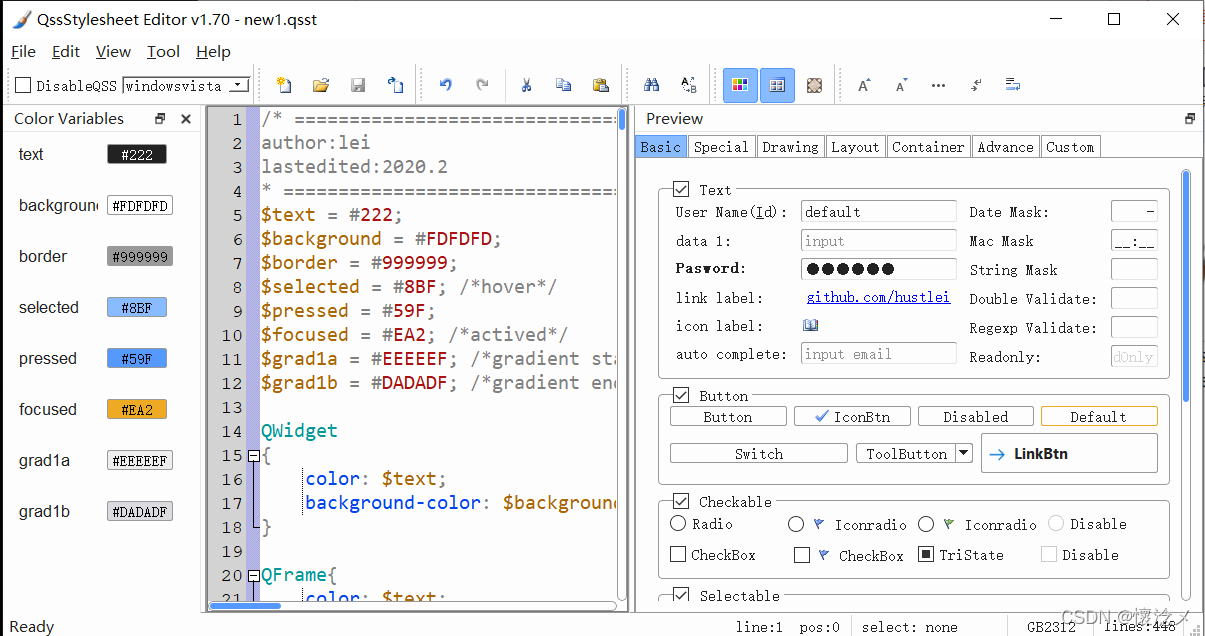Uncheck the Button group checkbox
Image resolution: width=1205 pixels, height=636 pixels.
pos(682,395)
